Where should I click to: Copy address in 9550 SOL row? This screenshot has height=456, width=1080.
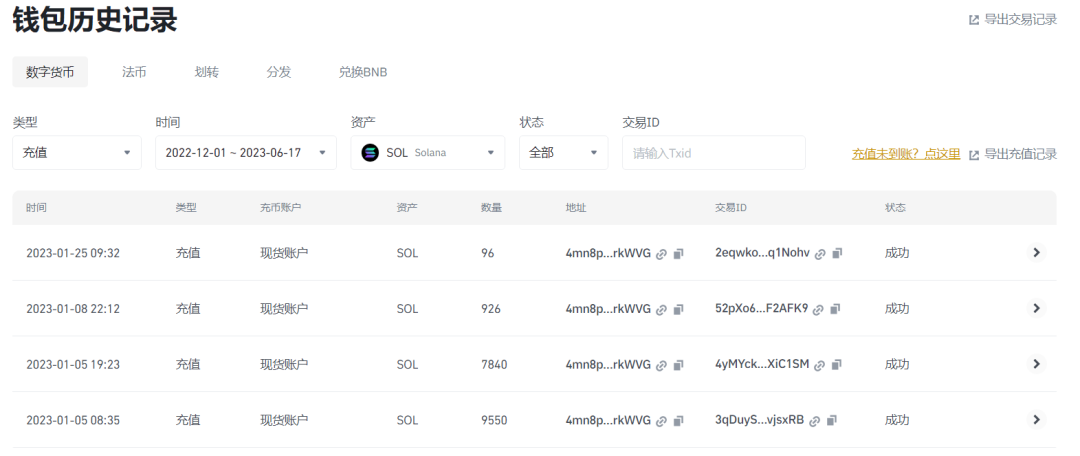(x=678, y=420)
